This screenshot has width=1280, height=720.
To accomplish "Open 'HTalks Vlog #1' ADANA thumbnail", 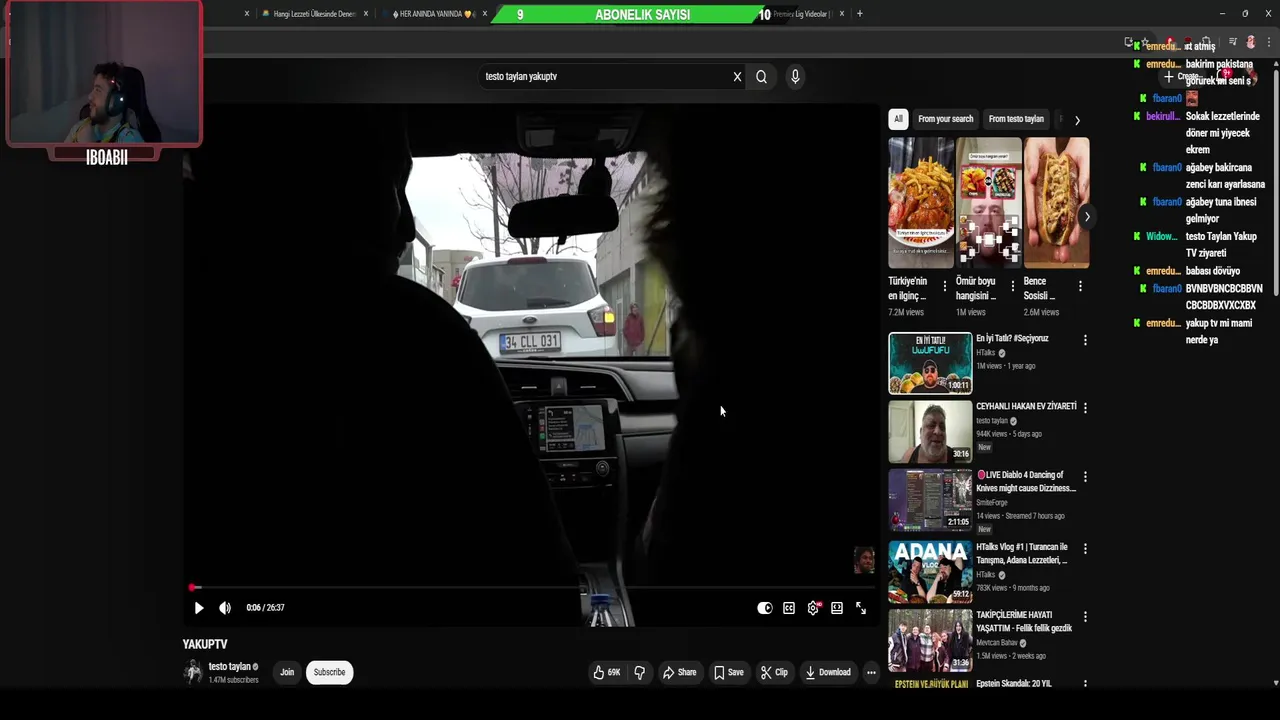I will (x=930, y=571).
